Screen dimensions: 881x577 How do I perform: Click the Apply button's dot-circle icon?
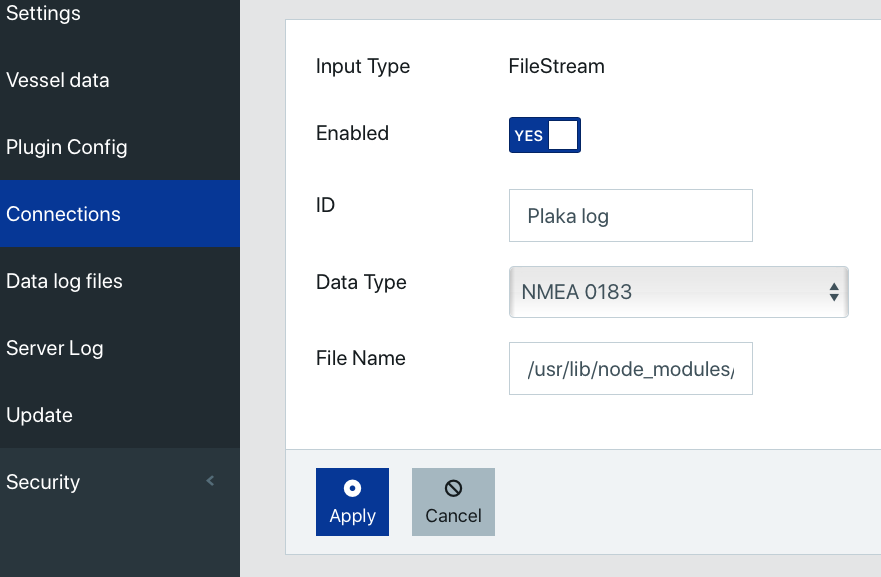point(352,488)
